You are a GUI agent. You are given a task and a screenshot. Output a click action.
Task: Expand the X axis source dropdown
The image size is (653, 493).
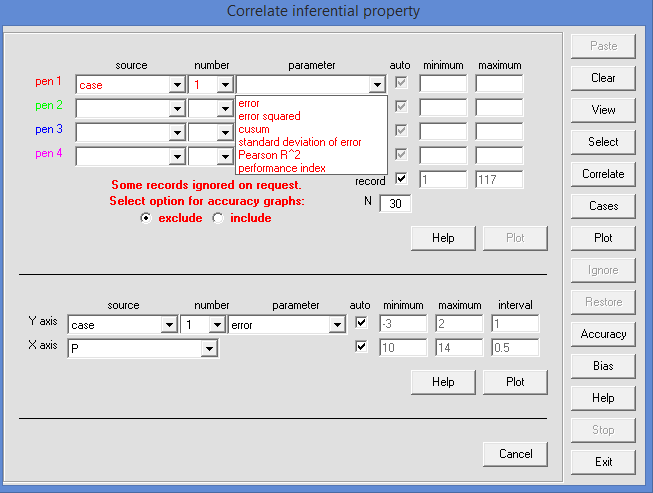click(x=208, y=348)
